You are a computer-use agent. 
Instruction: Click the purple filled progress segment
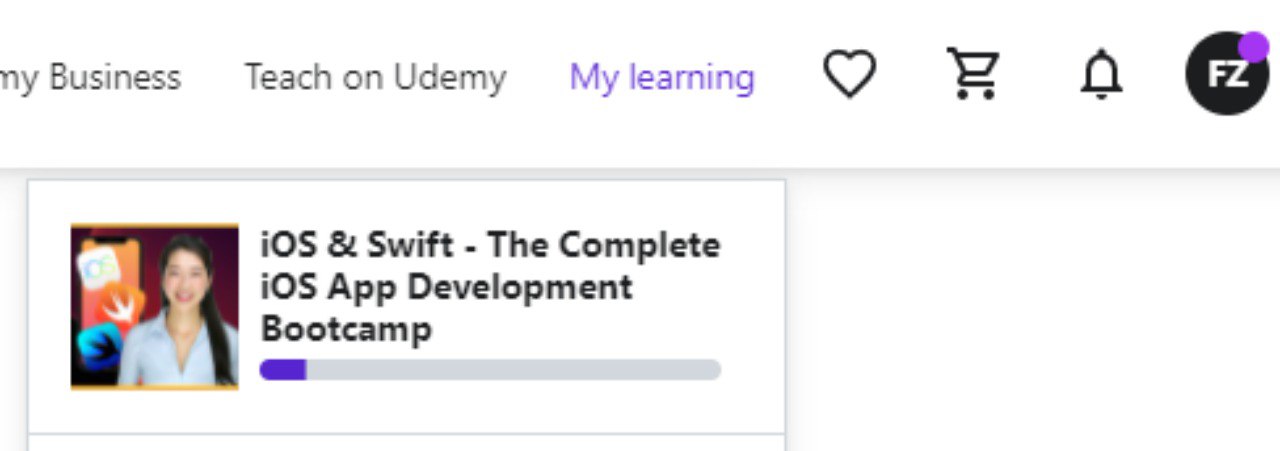pyautogui.click(x=283, y=369)
